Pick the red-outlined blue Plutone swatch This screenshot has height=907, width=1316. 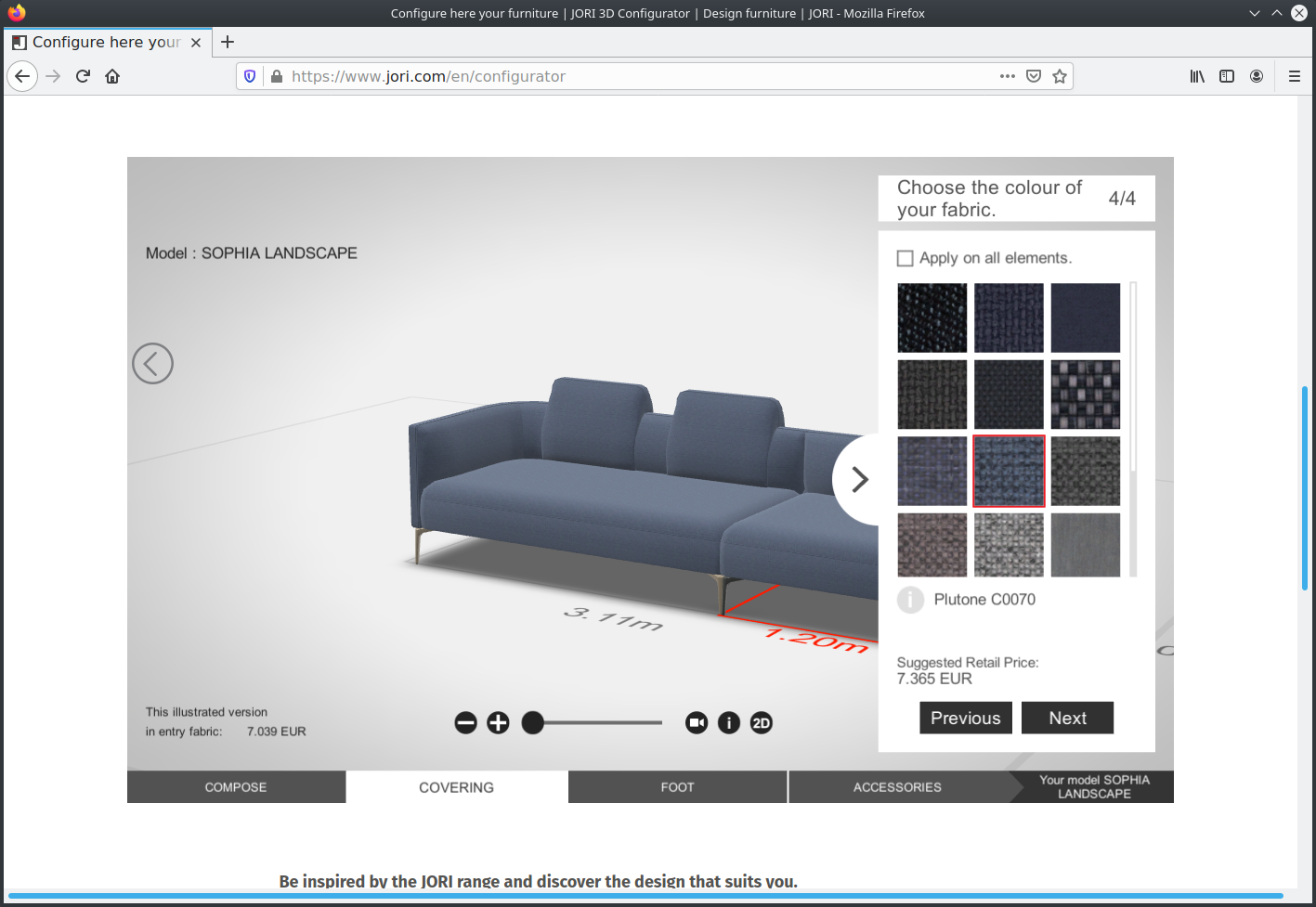(x=1009, y=471)
